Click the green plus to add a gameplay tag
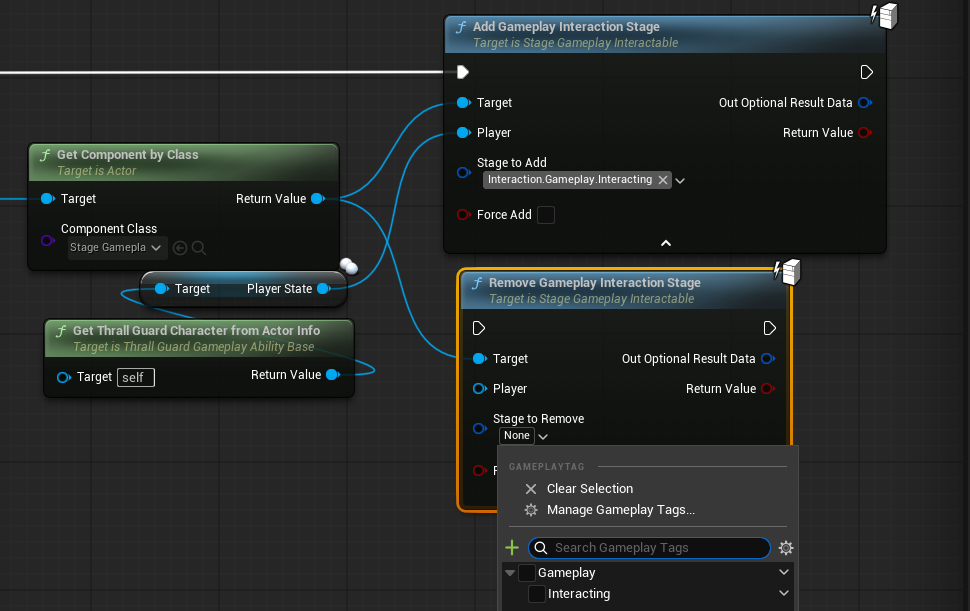 click(x=511, y=547)
